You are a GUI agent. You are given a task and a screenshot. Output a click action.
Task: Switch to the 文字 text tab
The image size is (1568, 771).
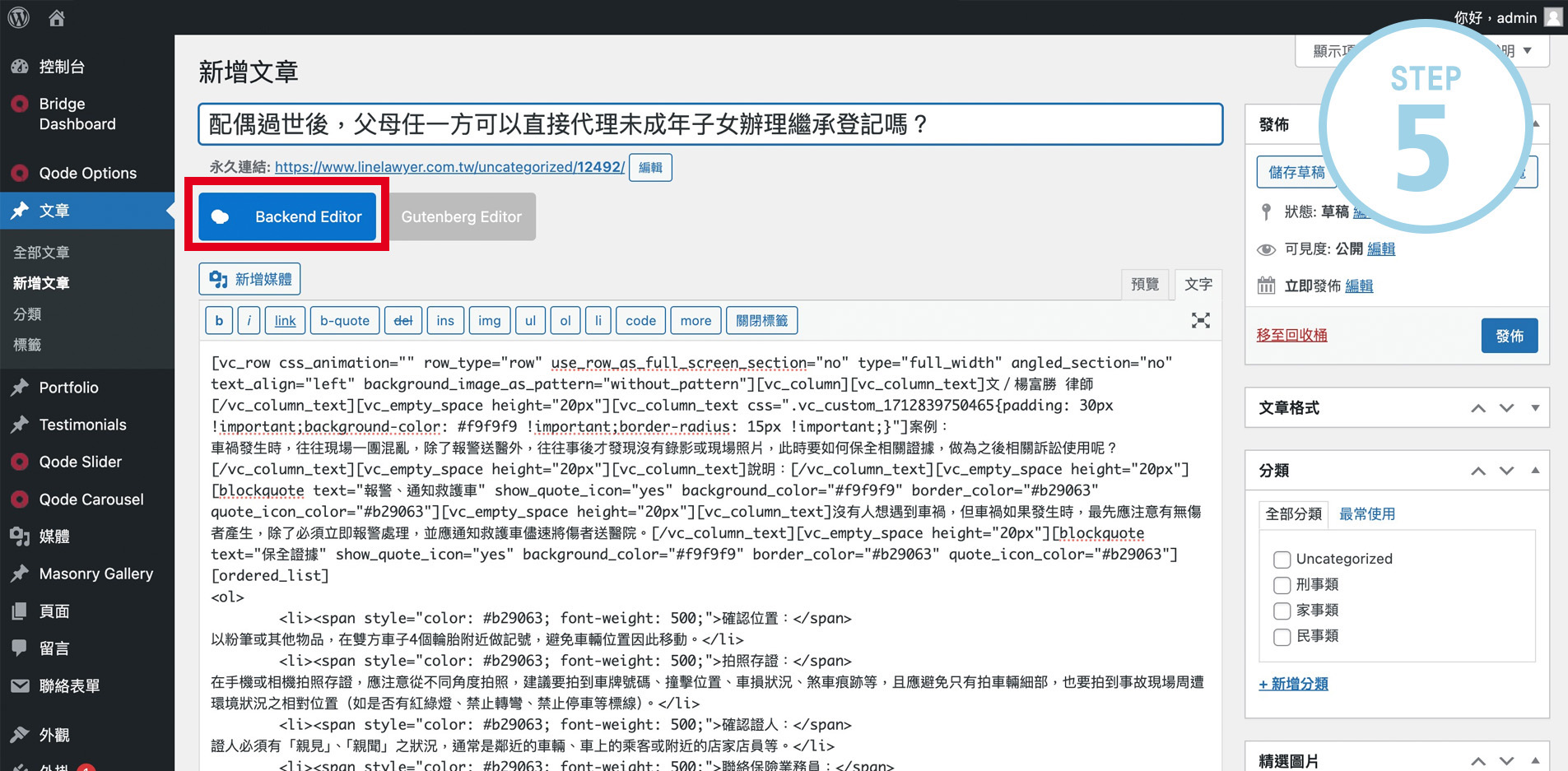(1198, 284)
